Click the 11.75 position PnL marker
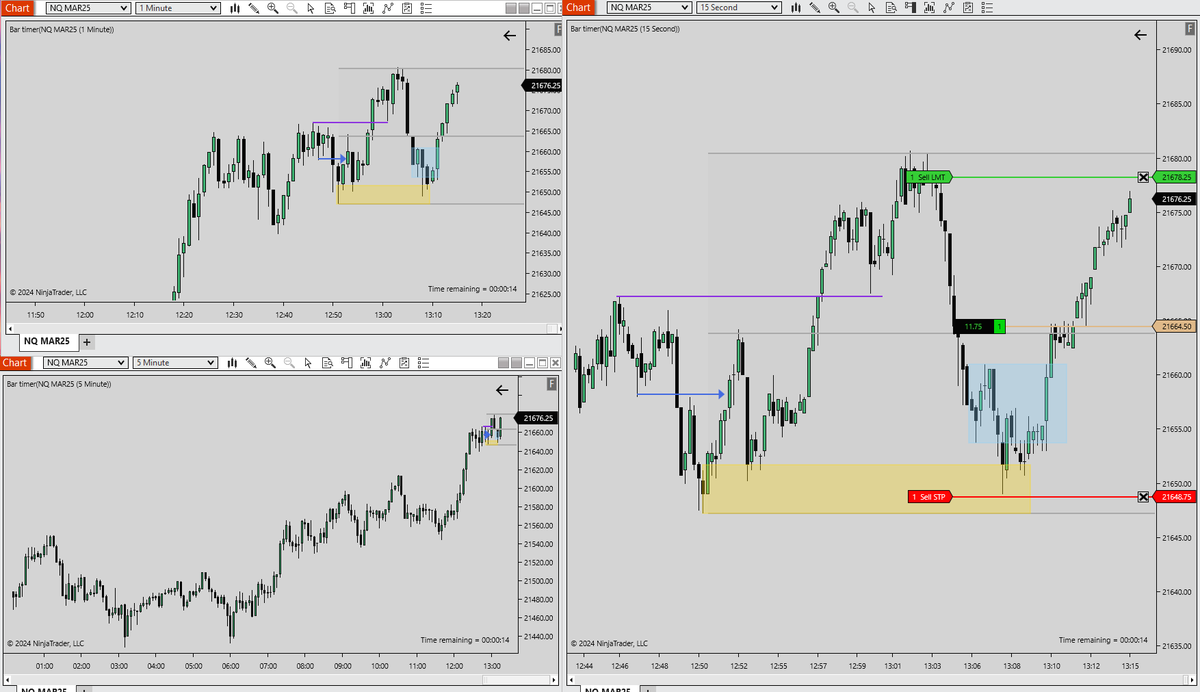The height and width of the screenshot is (692, 1200). (x=979, y=326)
